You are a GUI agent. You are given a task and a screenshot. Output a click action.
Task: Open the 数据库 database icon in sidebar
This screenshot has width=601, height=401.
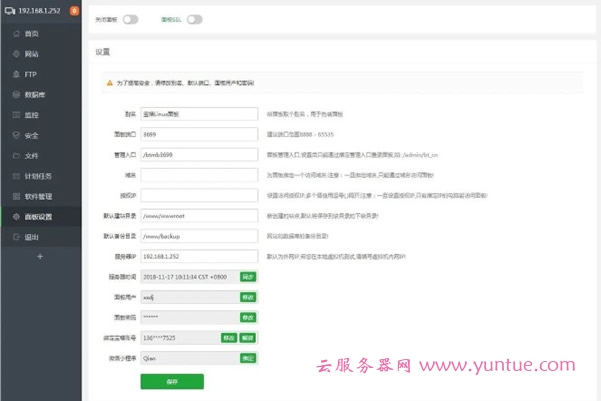point(14,94)
